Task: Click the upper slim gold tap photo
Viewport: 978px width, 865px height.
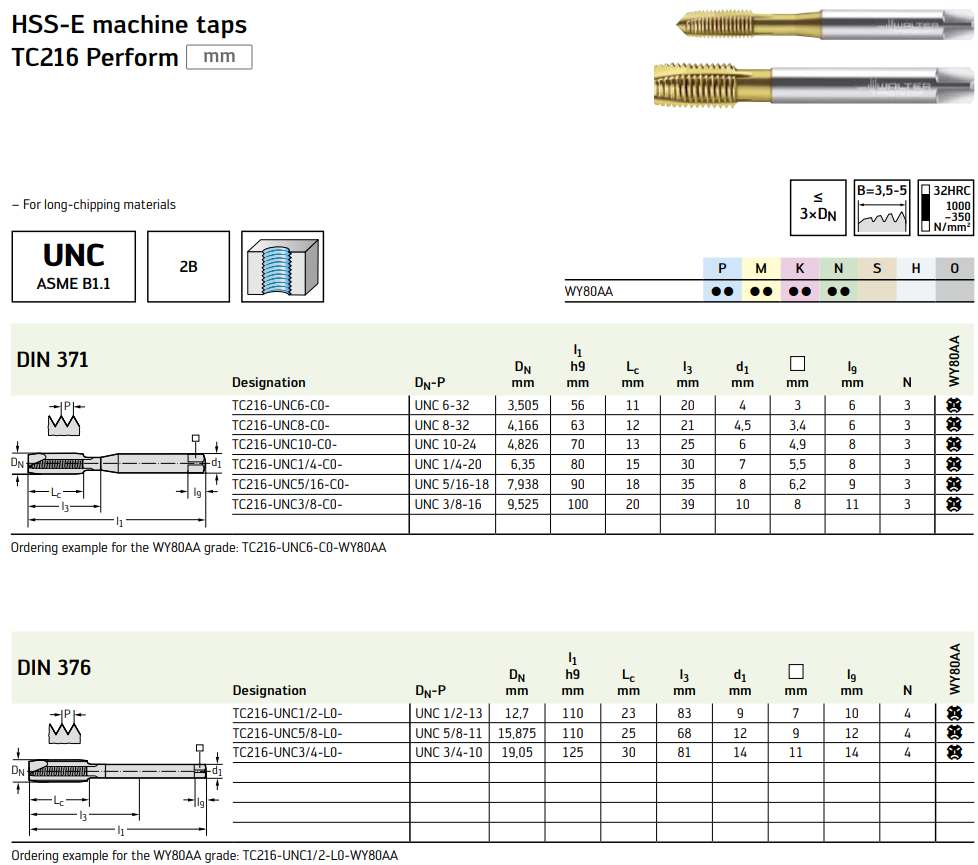Action: [x=825, y=25]
